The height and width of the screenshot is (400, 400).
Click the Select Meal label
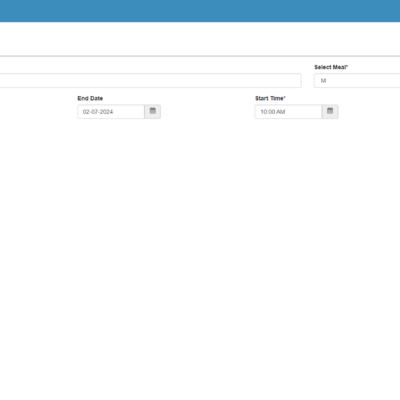330,67
